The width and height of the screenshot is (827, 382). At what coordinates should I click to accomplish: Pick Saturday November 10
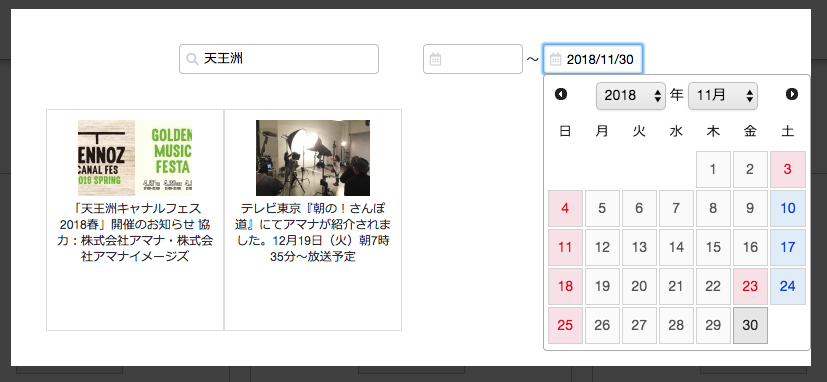click(x=787, y=208)
